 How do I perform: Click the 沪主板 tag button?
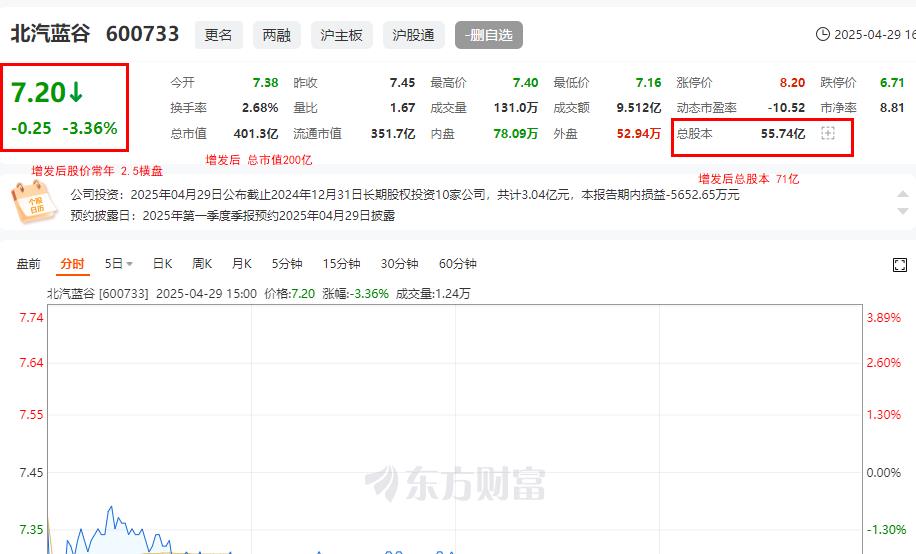[342, 35]
